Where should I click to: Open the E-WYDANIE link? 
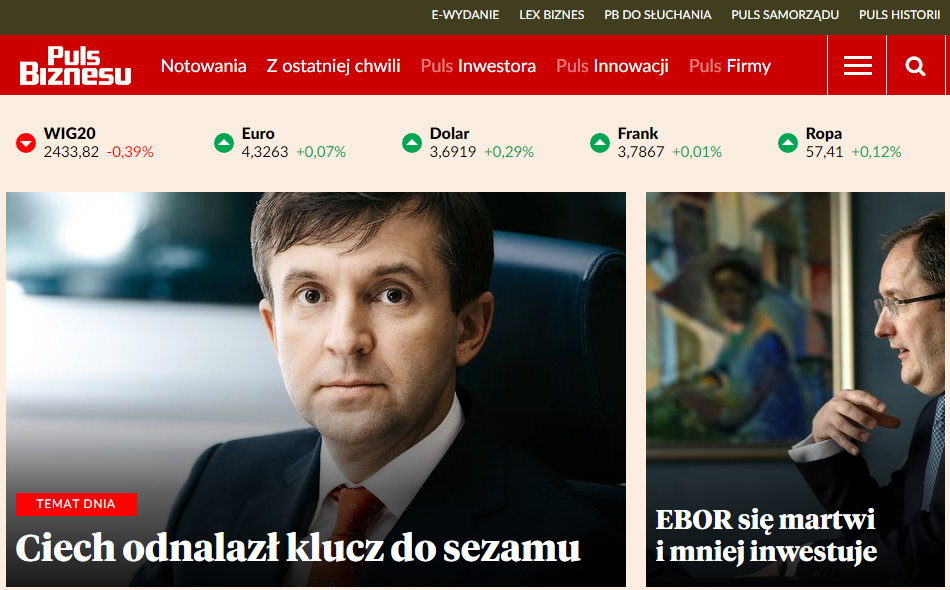465,15
